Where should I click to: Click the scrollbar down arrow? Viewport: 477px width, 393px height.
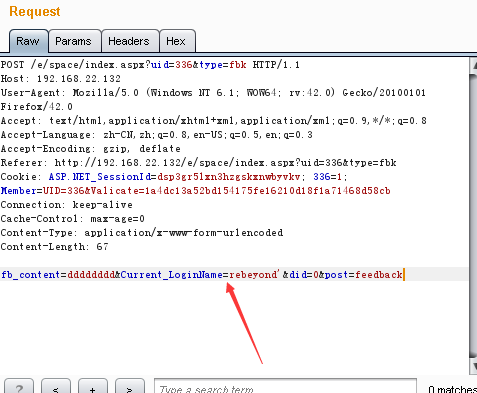click(x=473, y=367)
